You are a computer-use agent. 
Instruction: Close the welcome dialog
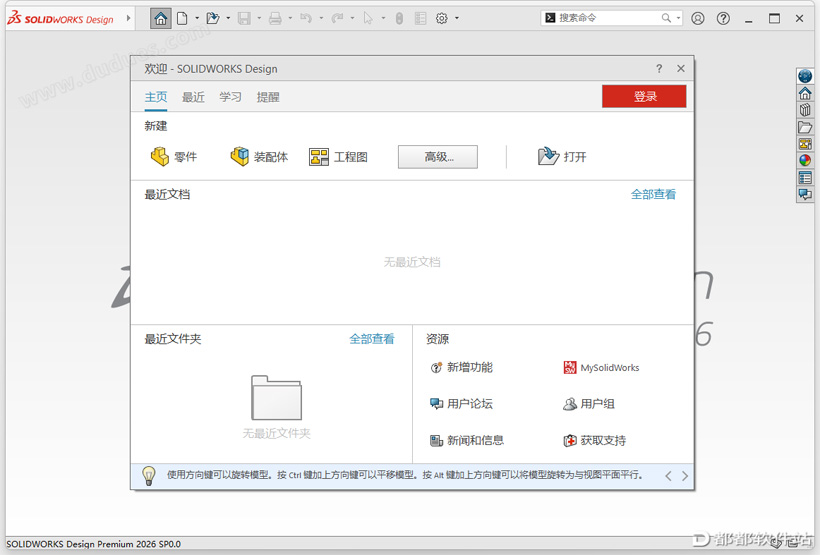[681, 69]
